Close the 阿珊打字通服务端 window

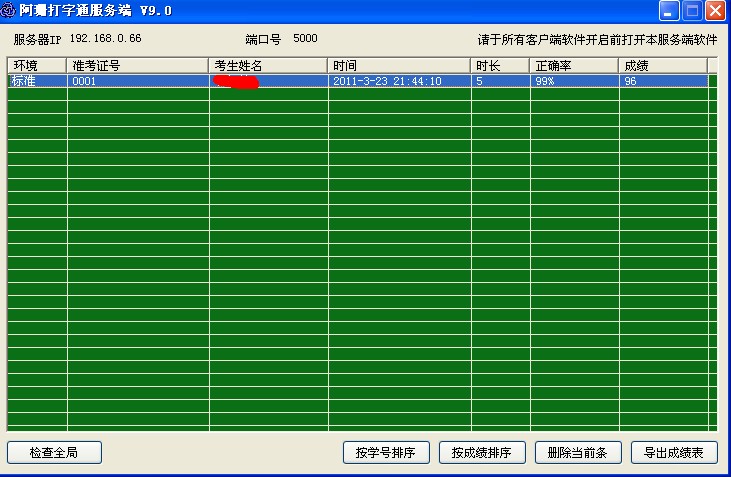coord(715,11)
